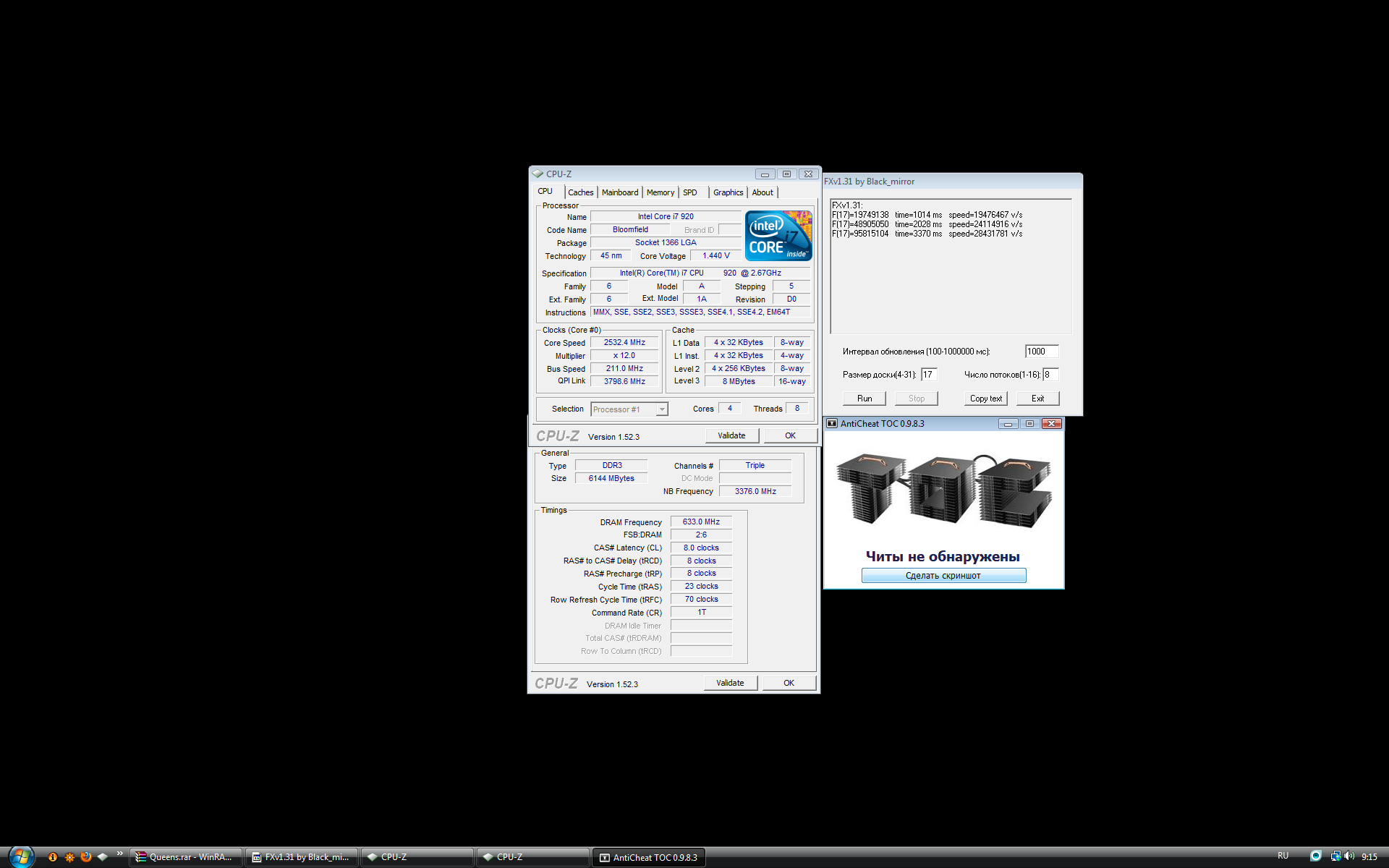Click the update interval field showing 1000

pos(1042,352)
